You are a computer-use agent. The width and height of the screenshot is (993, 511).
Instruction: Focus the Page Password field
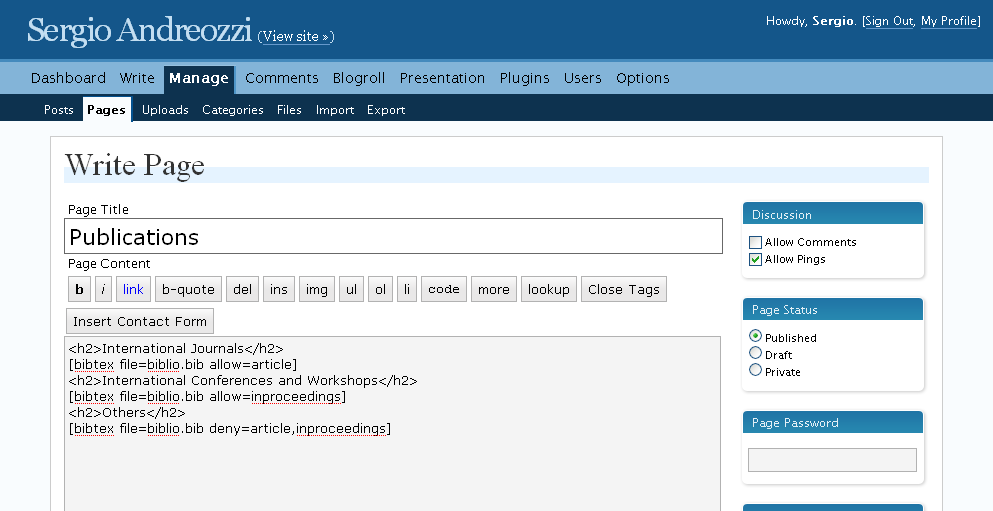coord(832,460)
